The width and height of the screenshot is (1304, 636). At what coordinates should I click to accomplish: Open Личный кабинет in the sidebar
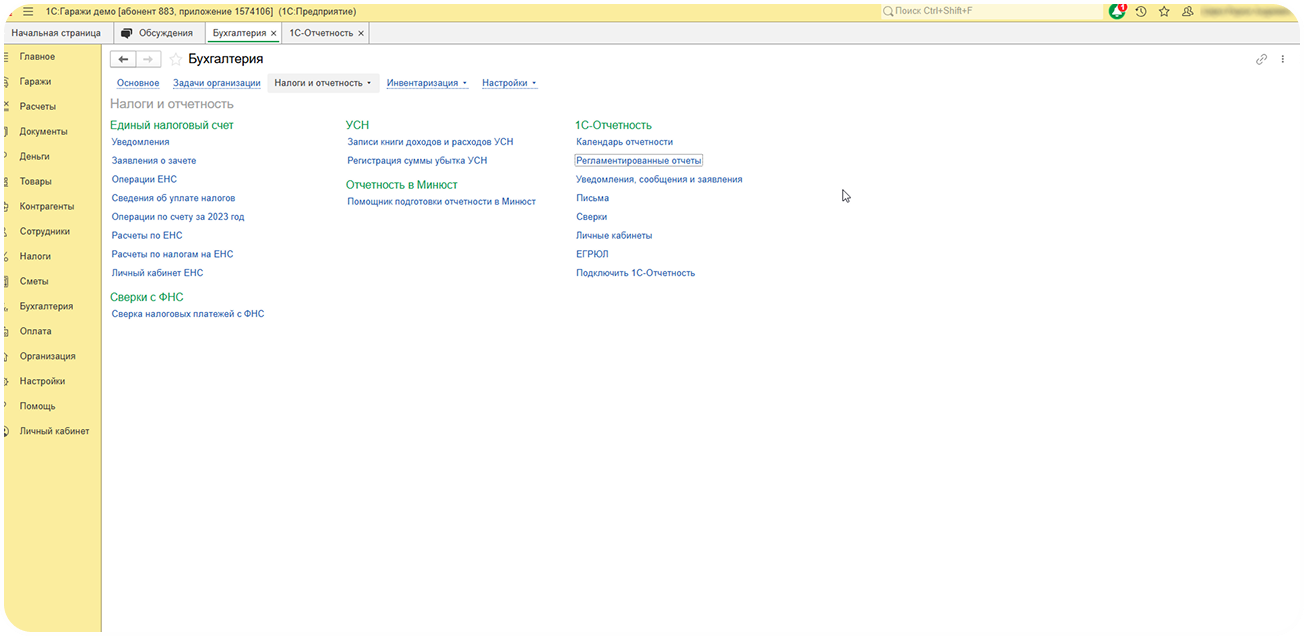tap(54, 431)
